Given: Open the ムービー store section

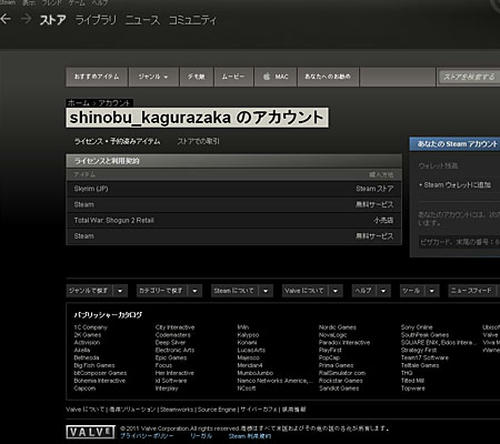Looking at the screenshot, I should pyautogui.click(x=233, y=77).
